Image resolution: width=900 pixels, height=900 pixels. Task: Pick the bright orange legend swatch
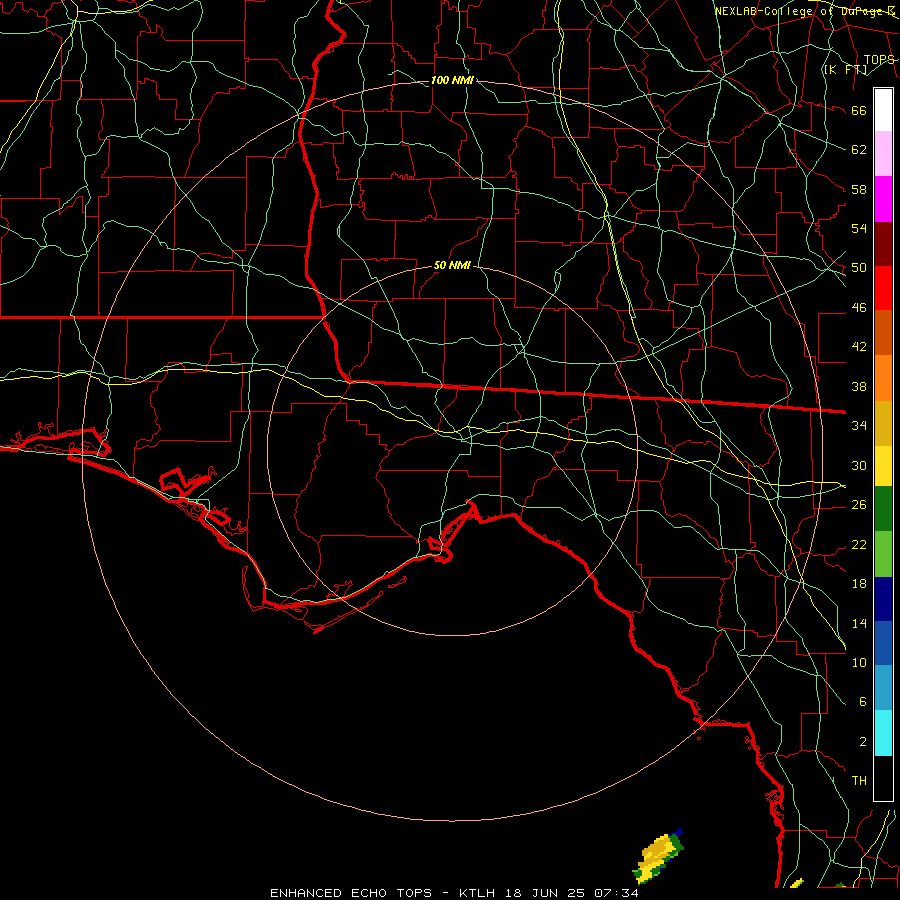point(883,378)
